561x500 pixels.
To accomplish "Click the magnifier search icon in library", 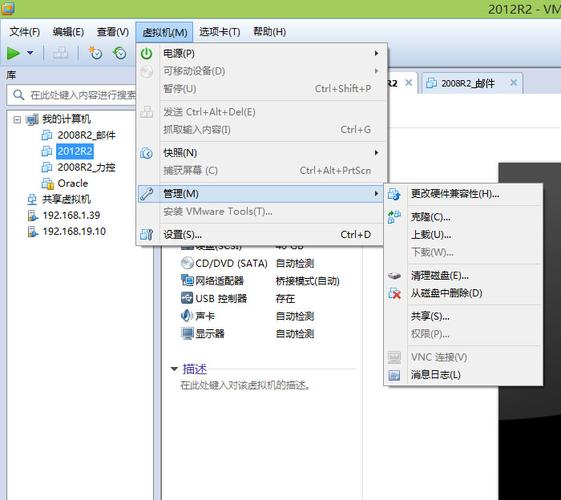I will click(x=18, y=95).
